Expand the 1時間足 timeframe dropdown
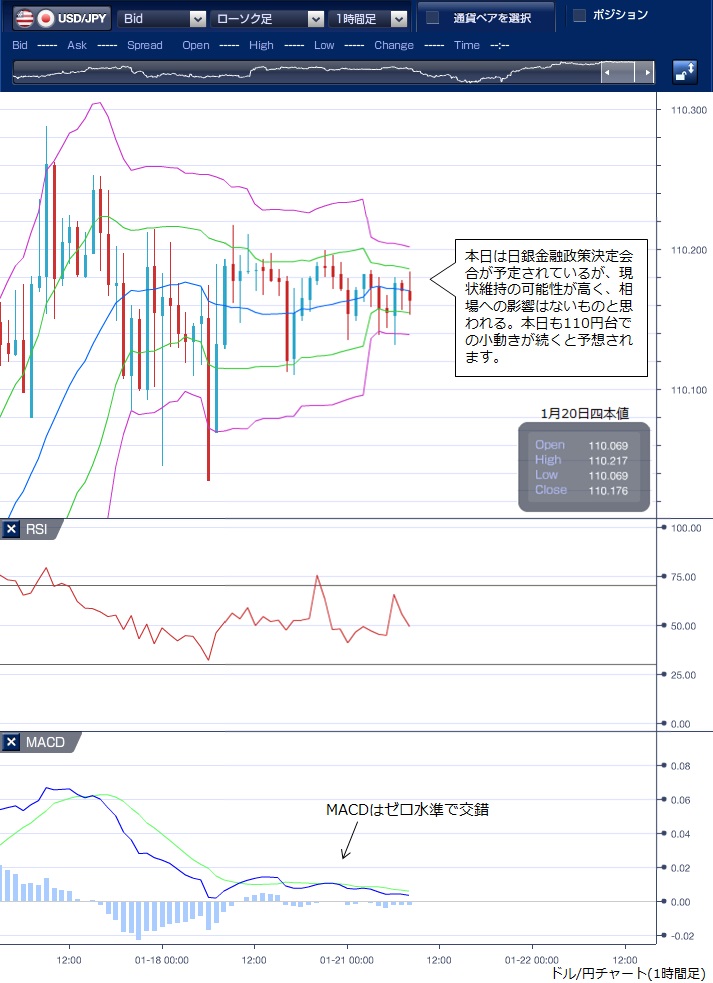713x983 pixels. pos(399,19)
